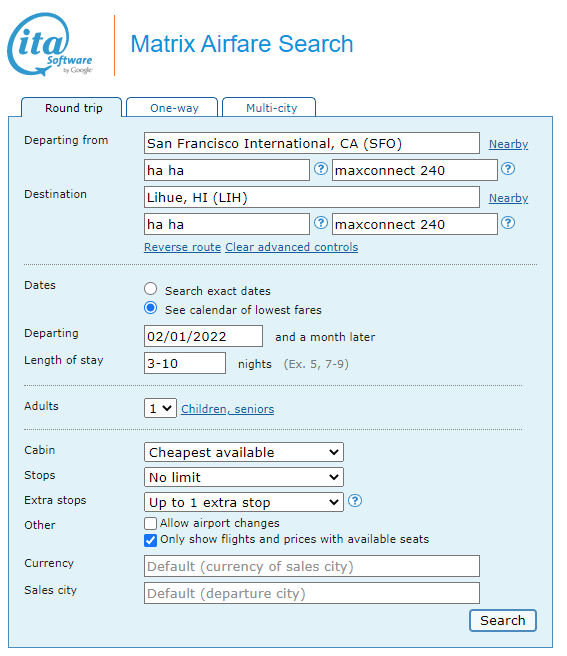The width and height of the screenshot is (567, 656).
Task: Uncheck Only show flights with available seats
Action: click(x=150, y=540)
